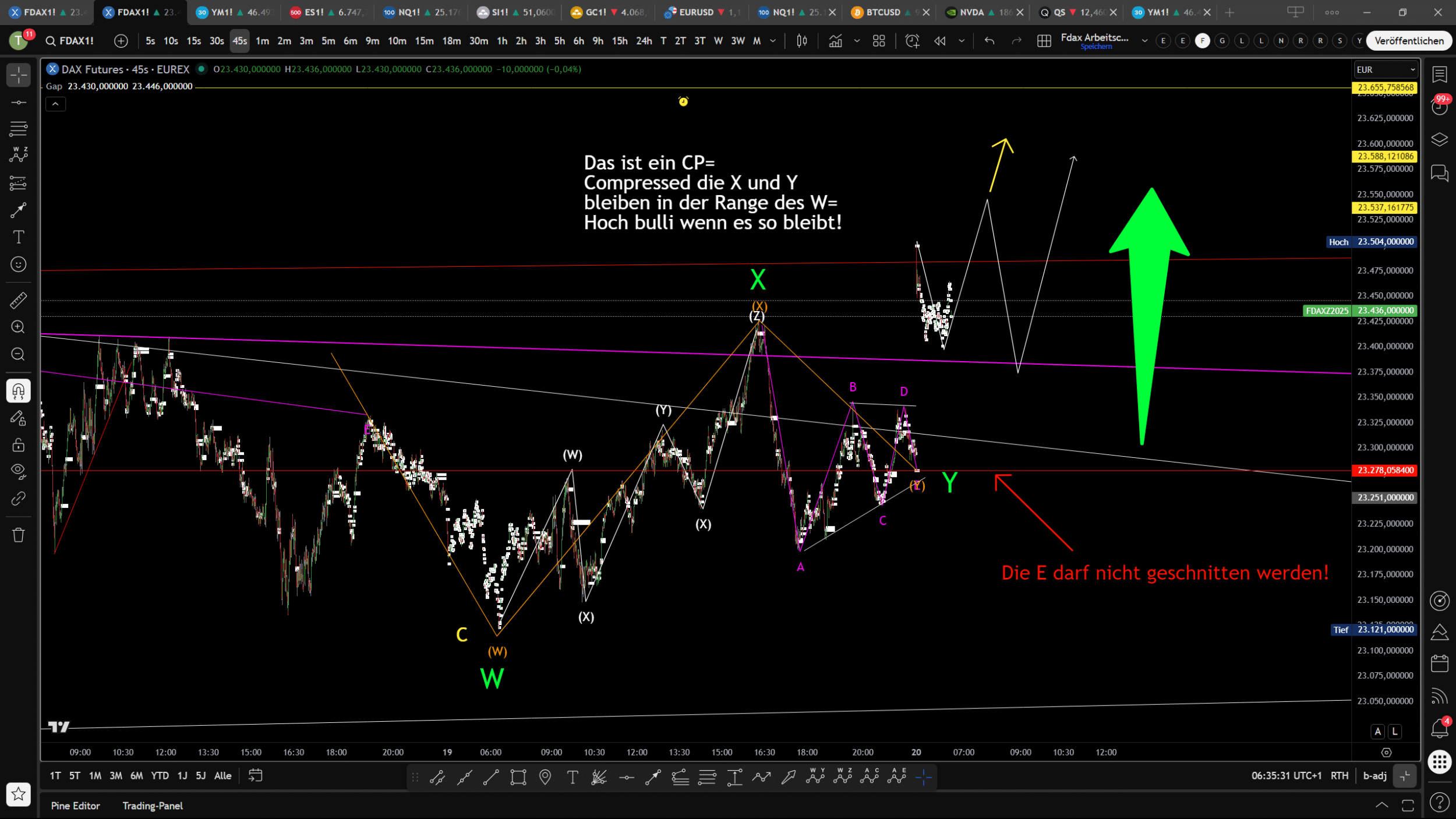Select the emoji icons tool
Image resolution: width=1456 pixels, height=819 pixels.
(18, 264)
